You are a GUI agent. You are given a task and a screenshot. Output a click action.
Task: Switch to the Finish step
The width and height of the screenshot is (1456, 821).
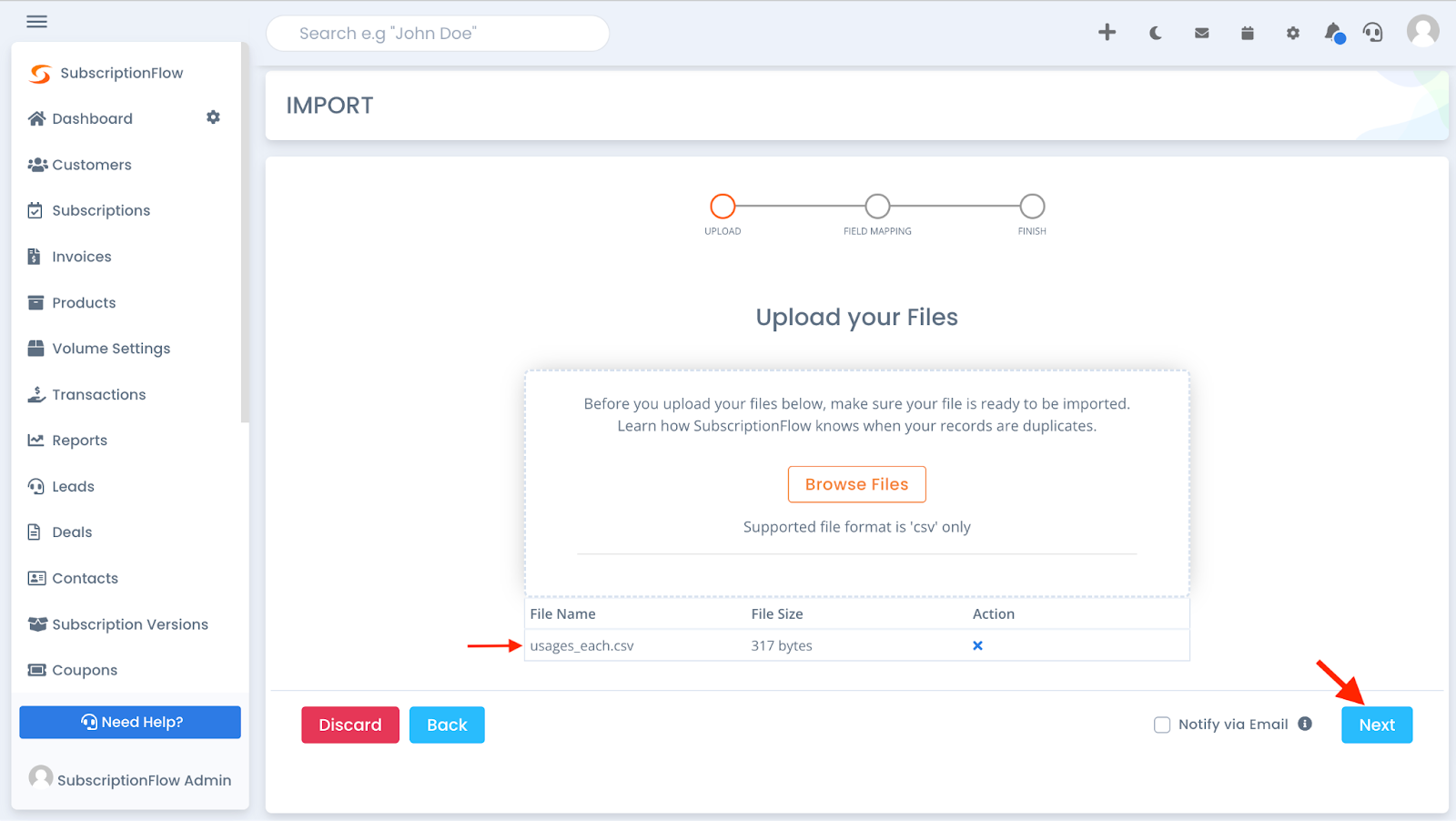tap(1031, 206)
